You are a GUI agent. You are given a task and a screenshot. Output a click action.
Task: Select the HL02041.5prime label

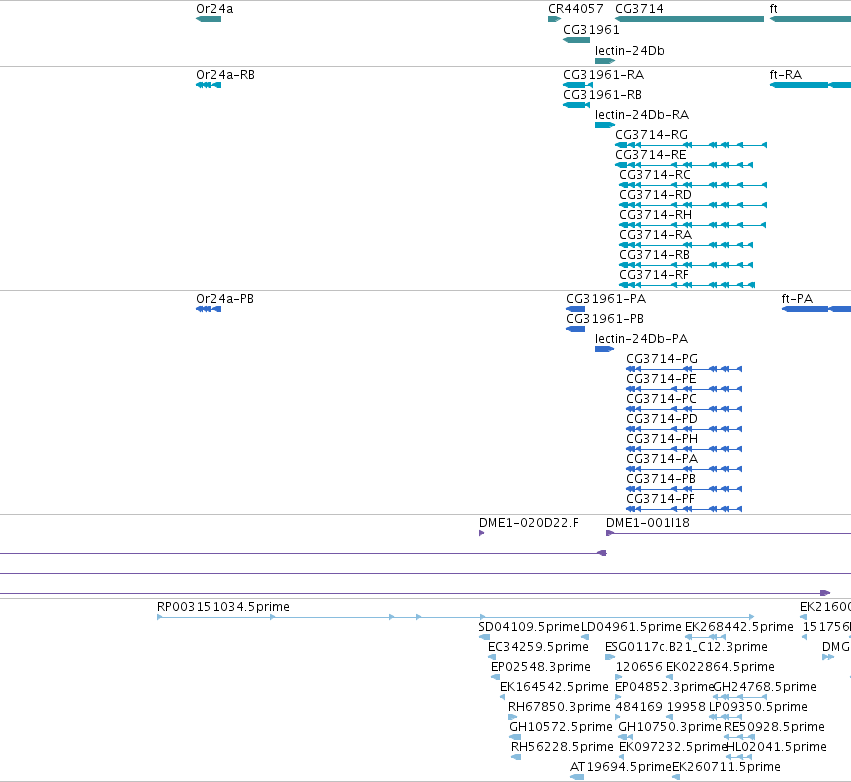tap(776, 747)
